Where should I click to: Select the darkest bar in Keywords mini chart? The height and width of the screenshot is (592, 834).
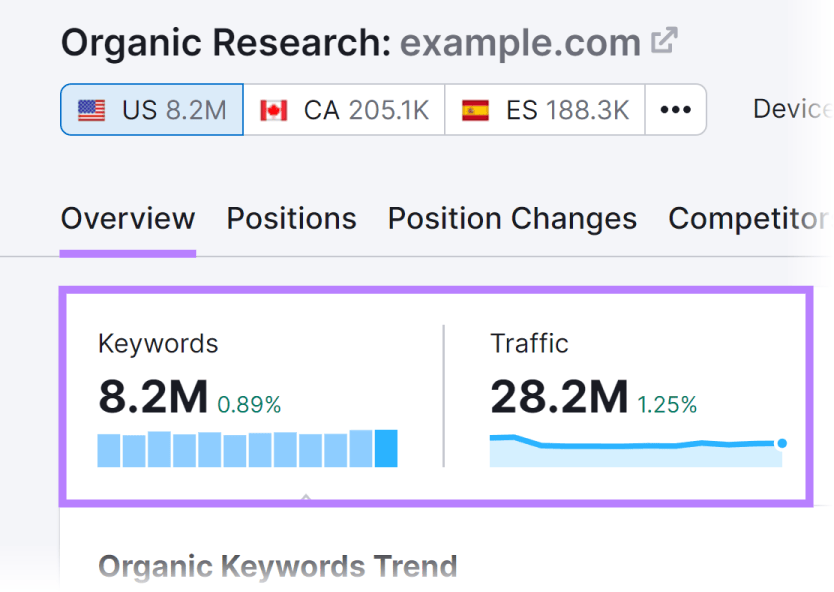(x=388, y=450)
